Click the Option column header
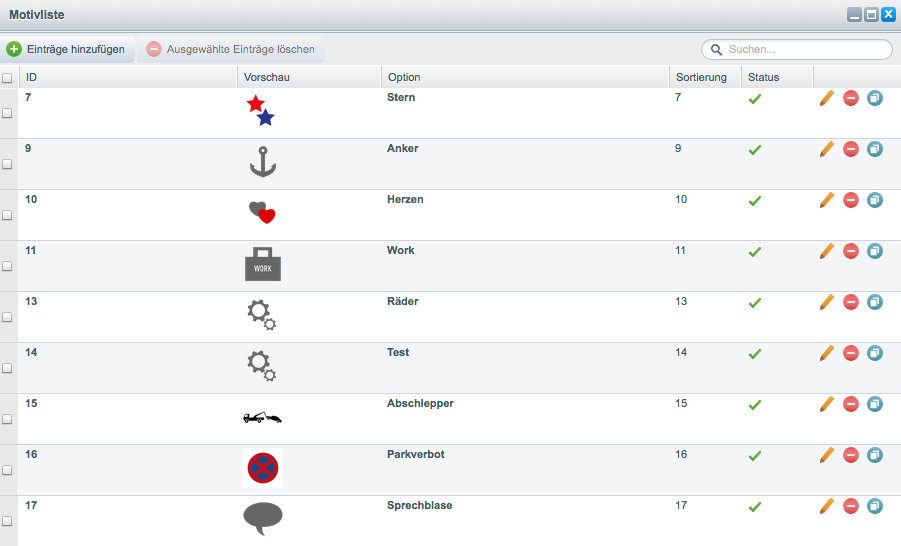Image resolution: width=901 pixels, height=546 pixels. click(x=404, y=77)
